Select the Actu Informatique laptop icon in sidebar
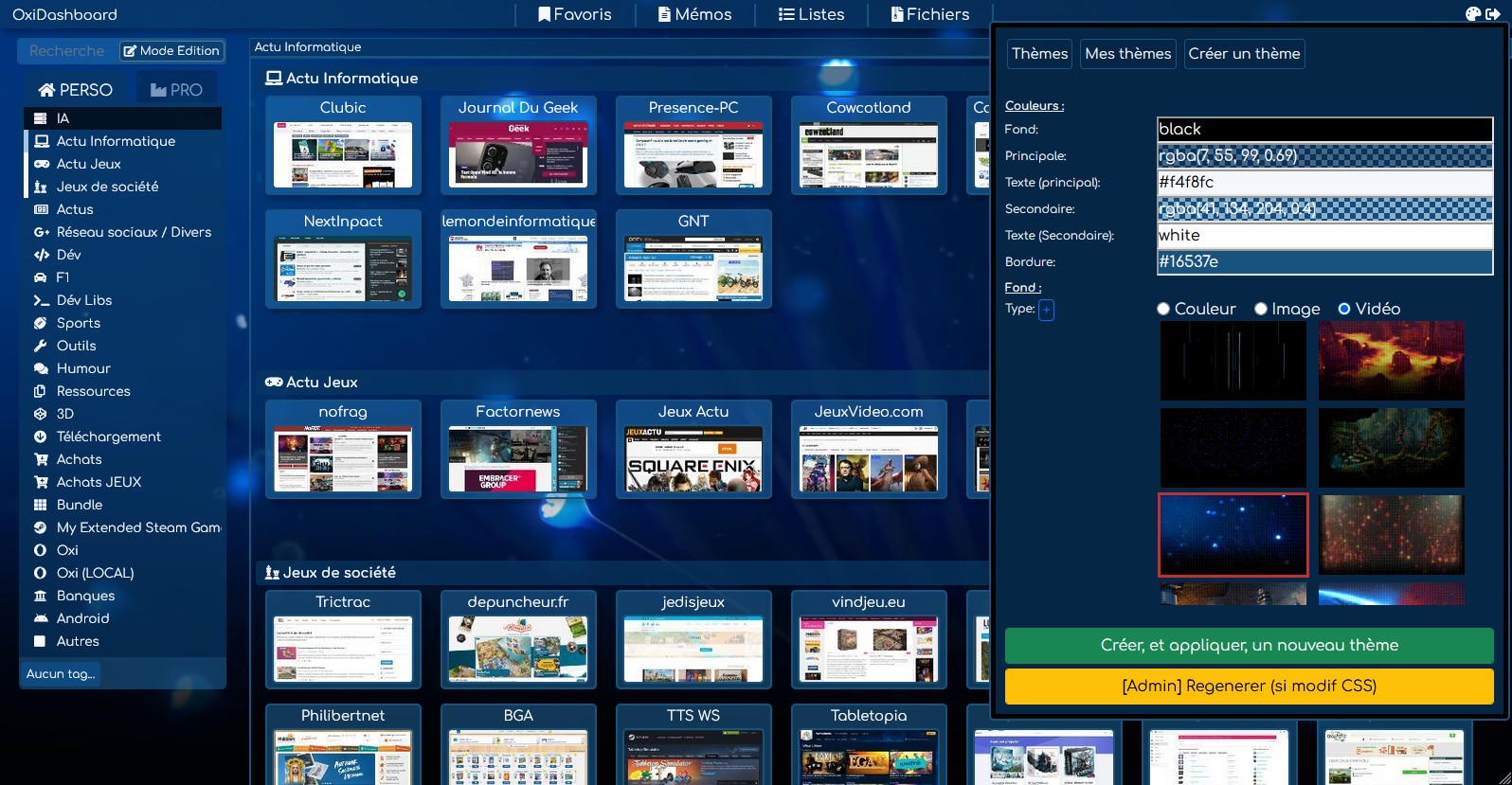This screenshot has height=785, width=1512. [42, 141]
